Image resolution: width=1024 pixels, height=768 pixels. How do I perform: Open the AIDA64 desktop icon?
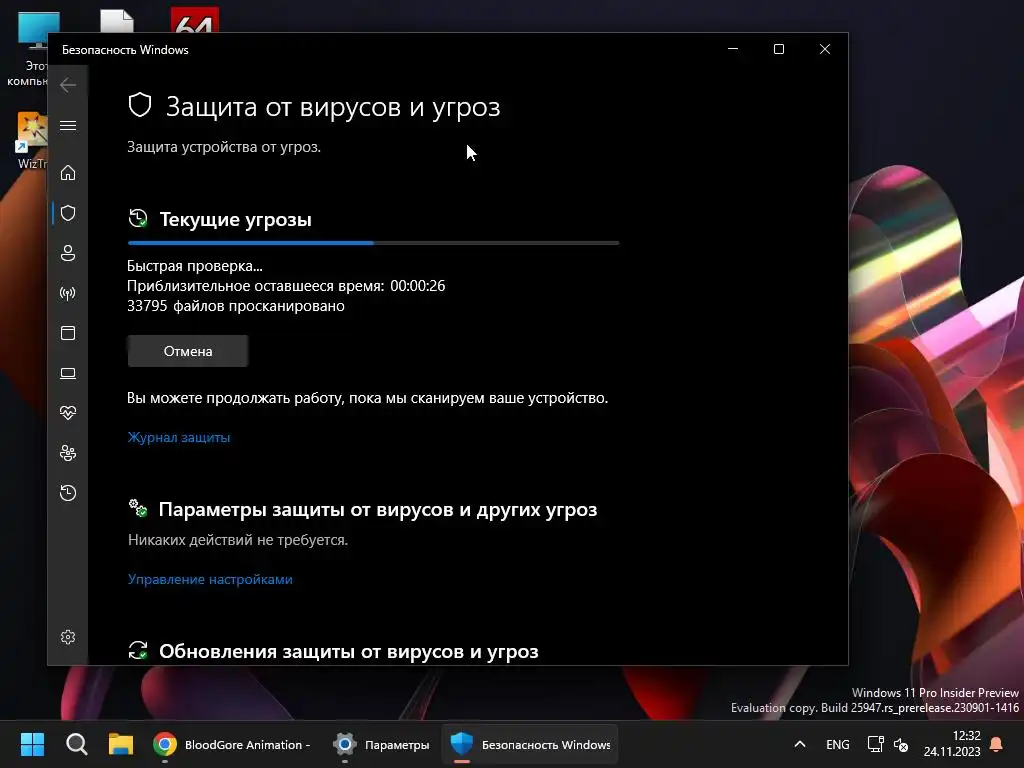click(x=195, y=21)
